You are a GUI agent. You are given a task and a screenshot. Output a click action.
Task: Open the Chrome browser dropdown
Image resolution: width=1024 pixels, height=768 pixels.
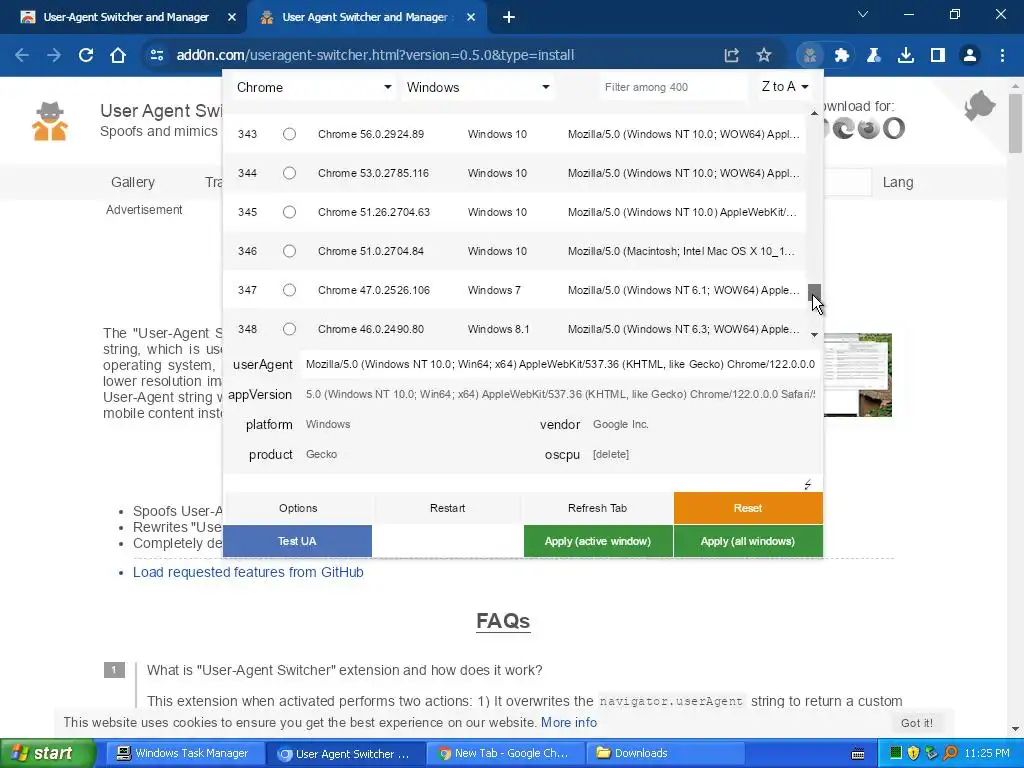pyautogui.click(x=313, y=88)
